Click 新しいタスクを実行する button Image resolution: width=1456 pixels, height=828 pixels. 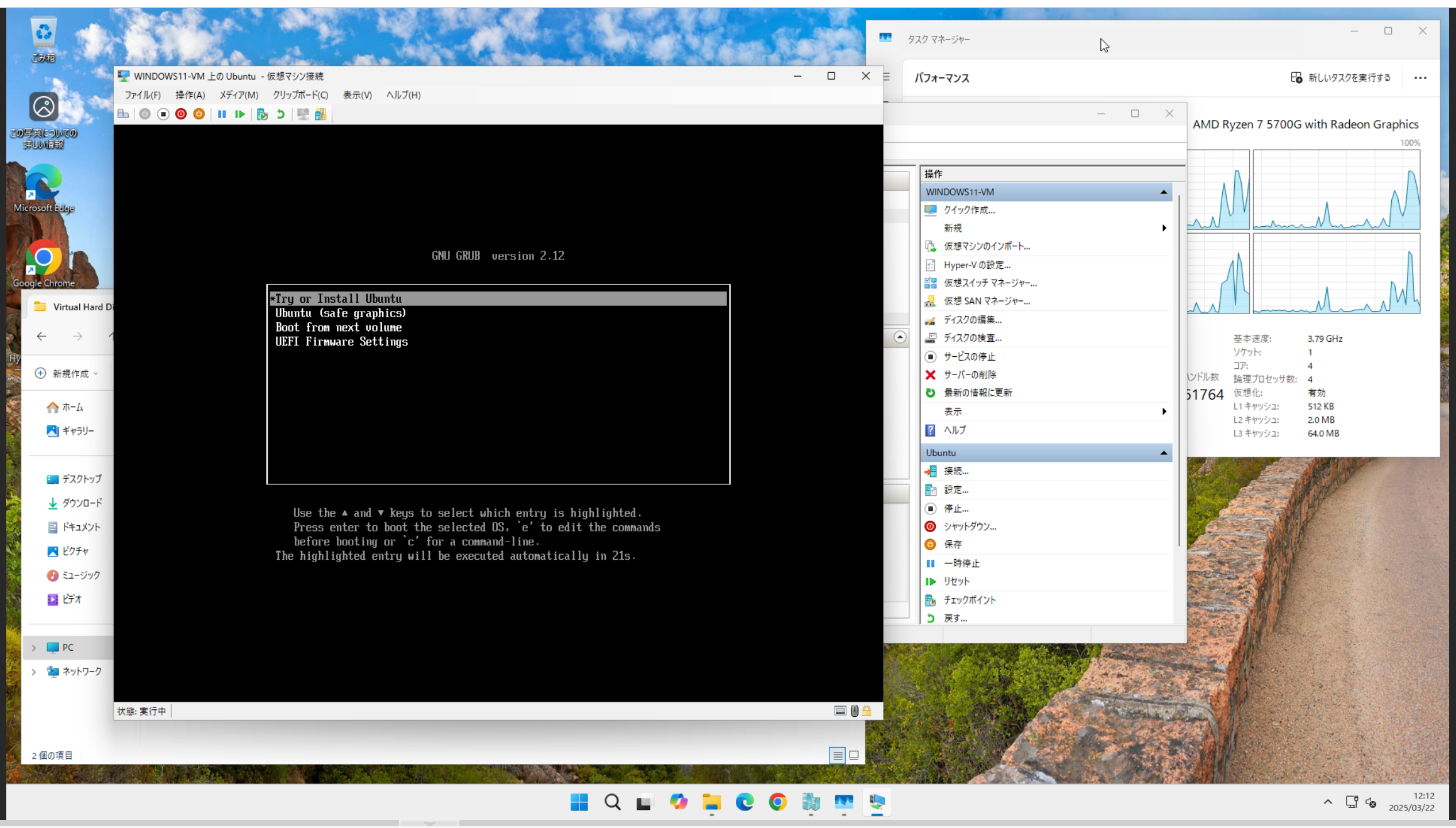coord(1340,78)
